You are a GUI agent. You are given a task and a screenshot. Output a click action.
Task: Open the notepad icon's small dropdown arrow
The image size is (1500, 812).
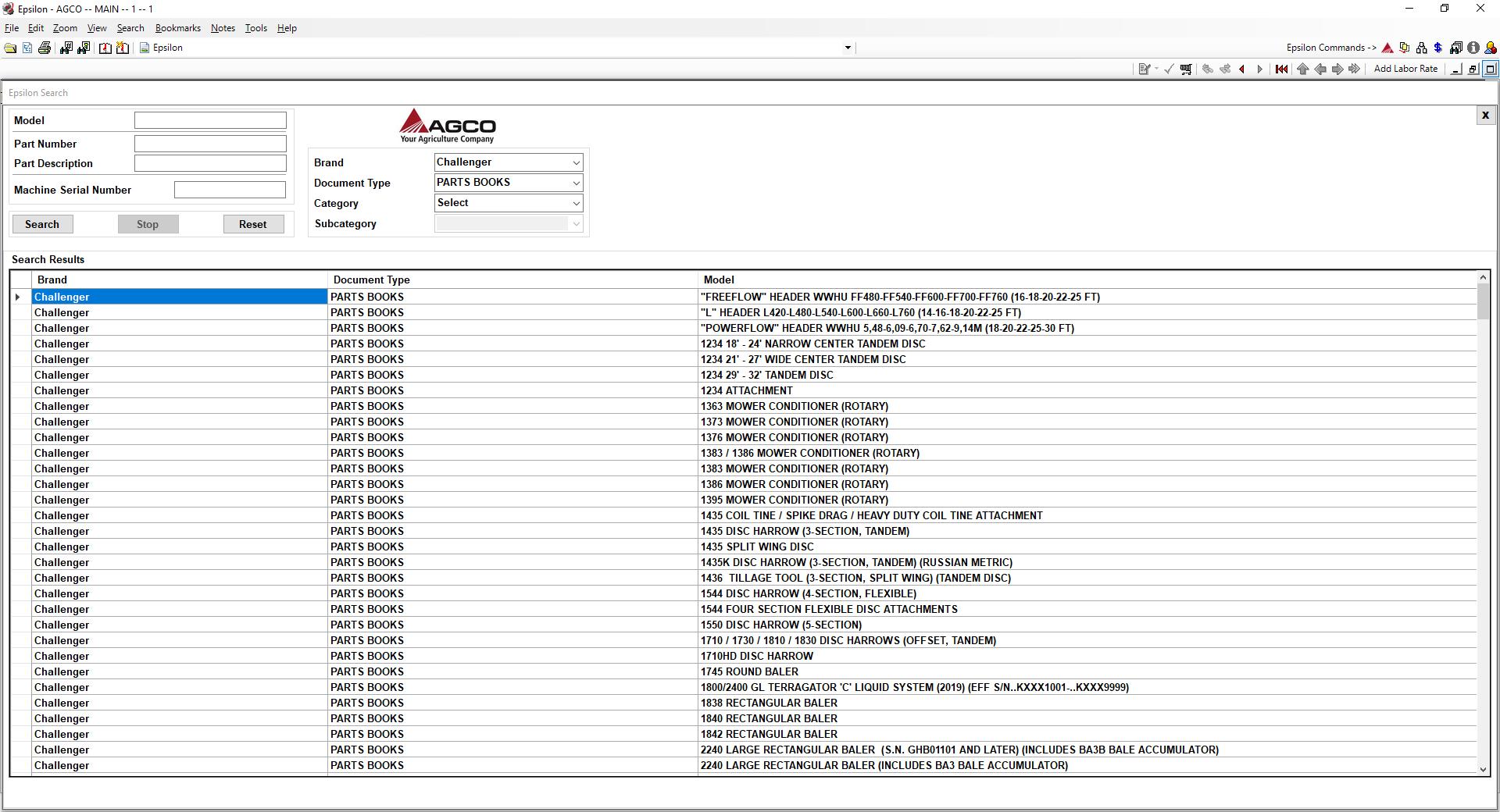[1156, 69]
